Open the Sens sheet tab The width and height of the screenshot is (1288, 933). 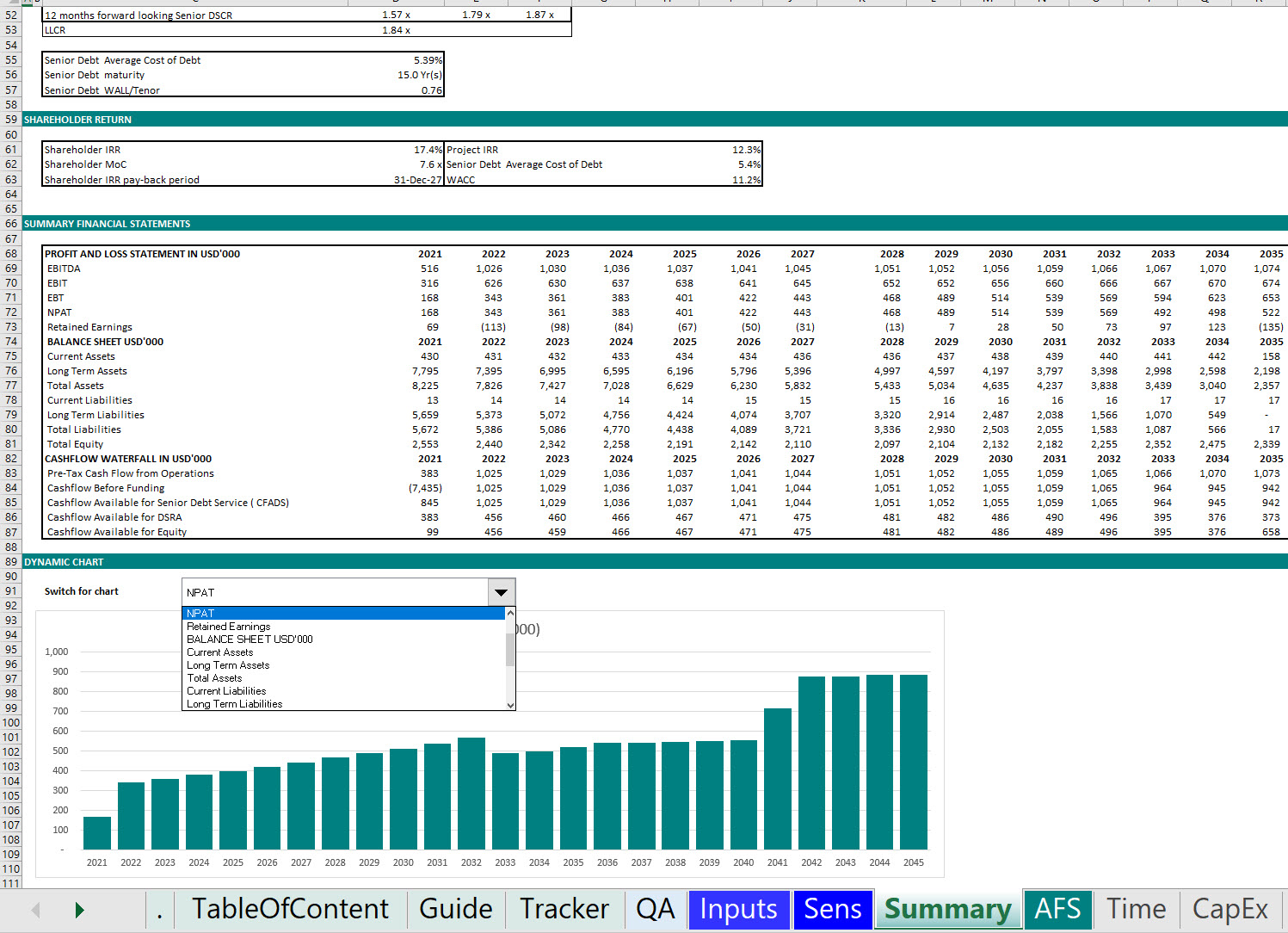click(x=832, y=909)
